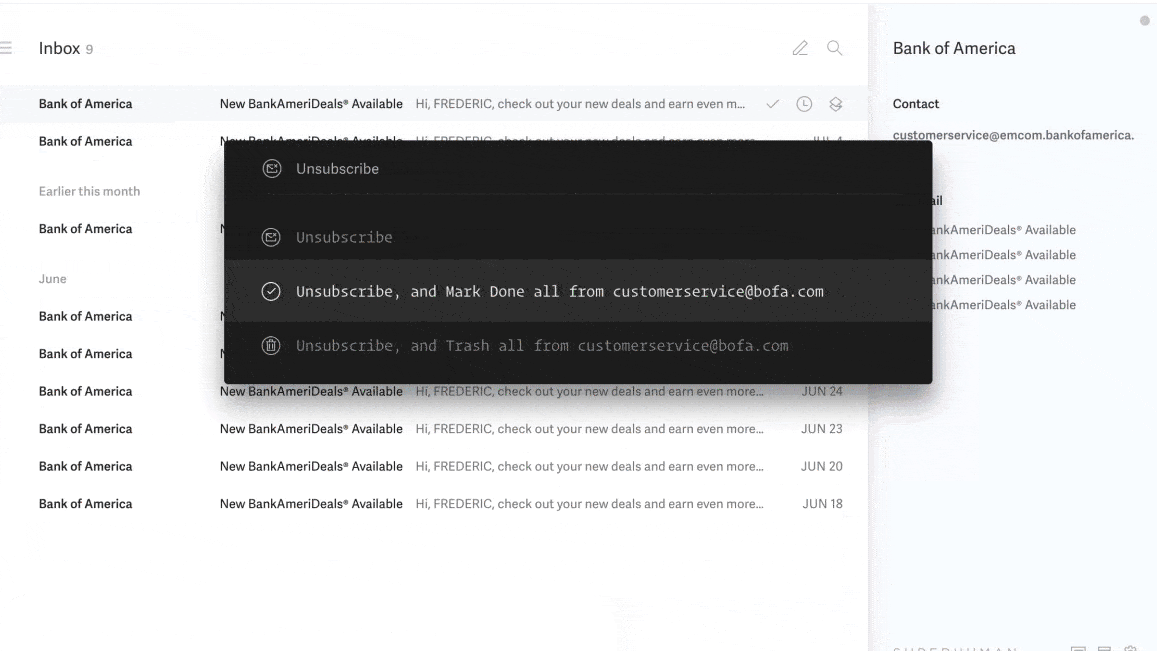Click the compose pencil icon
Screen dimensions: 1157x651
[x=799, y=48]
